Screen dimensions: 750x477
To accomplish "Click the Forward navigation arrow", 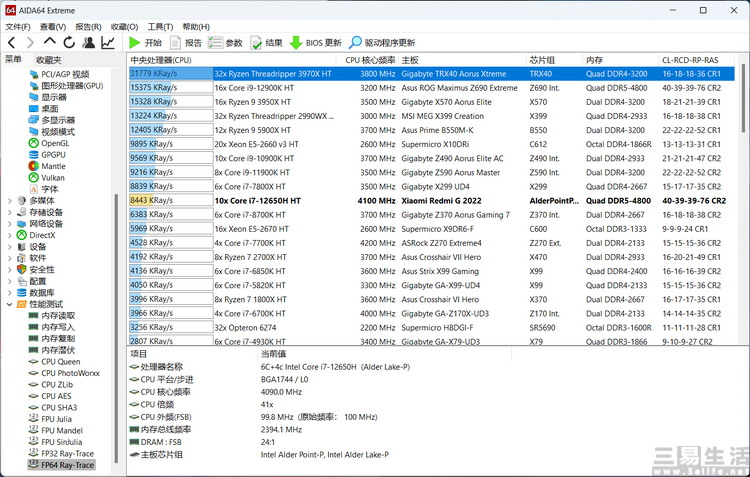I will [x=30, y=43].
